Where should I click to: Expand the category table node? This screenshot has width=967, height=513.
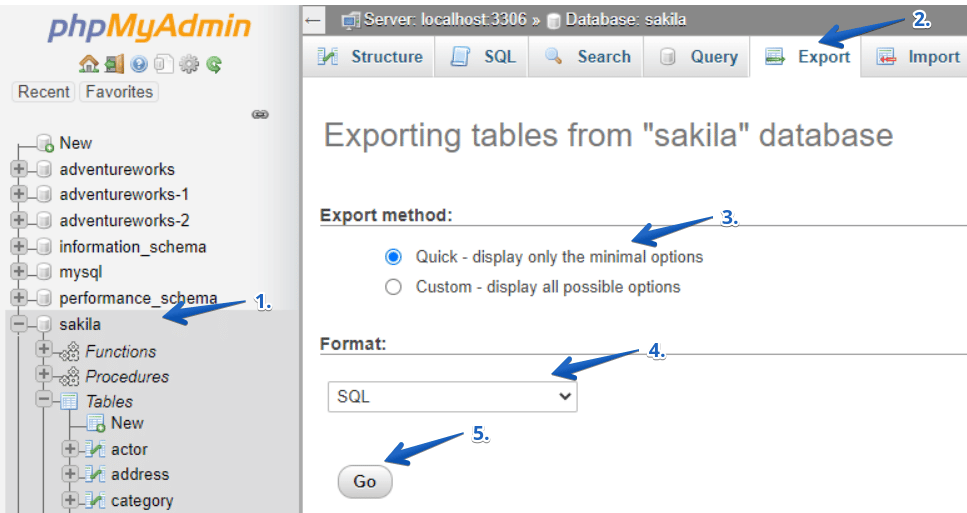(x=70, y=499)
